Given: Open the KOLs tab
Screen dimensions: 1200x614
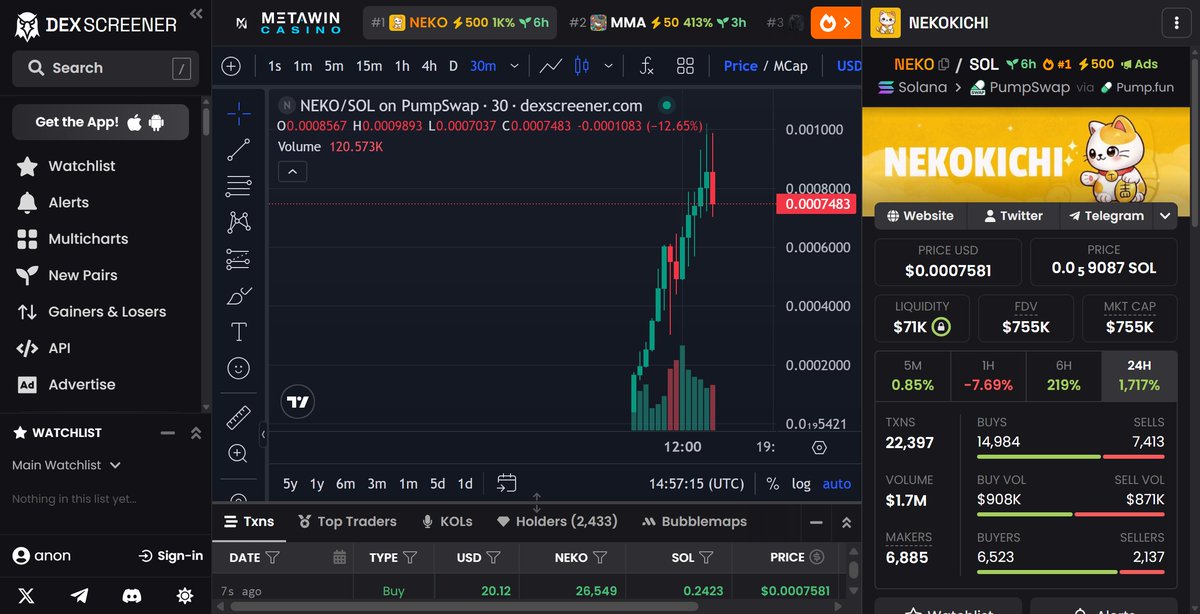Looking at the screenshot, I should click(x=447, y=521).
